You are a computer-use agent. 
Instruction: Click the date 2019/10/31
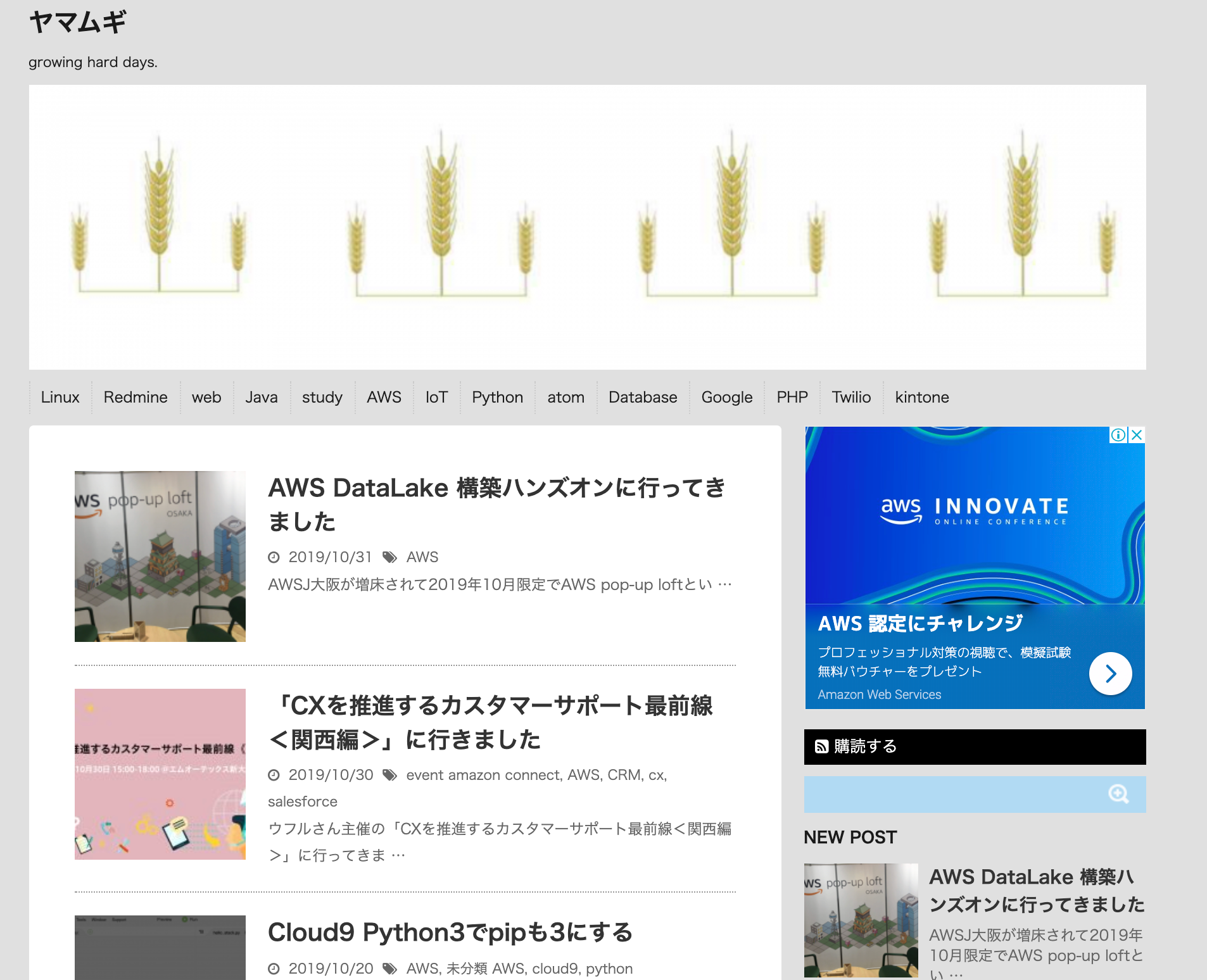pos(331,557)
